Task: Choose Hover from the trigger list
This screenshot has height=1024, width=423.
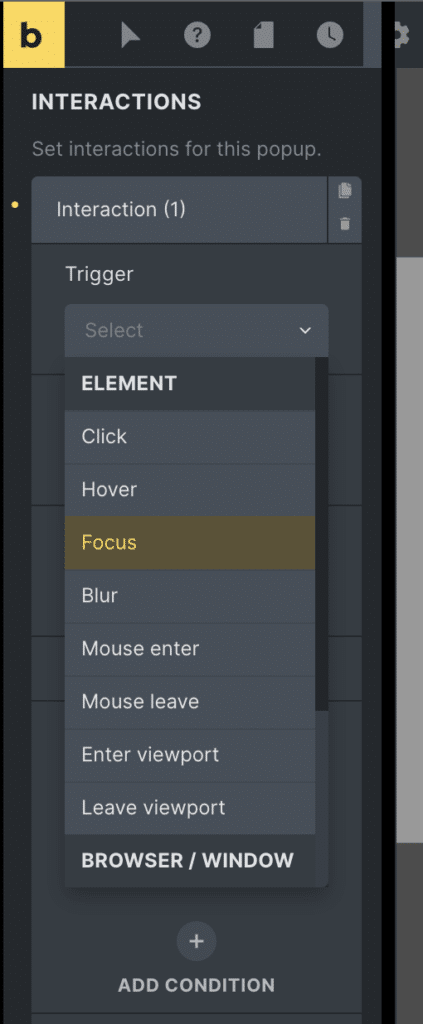Action: (x=190, y=489)
